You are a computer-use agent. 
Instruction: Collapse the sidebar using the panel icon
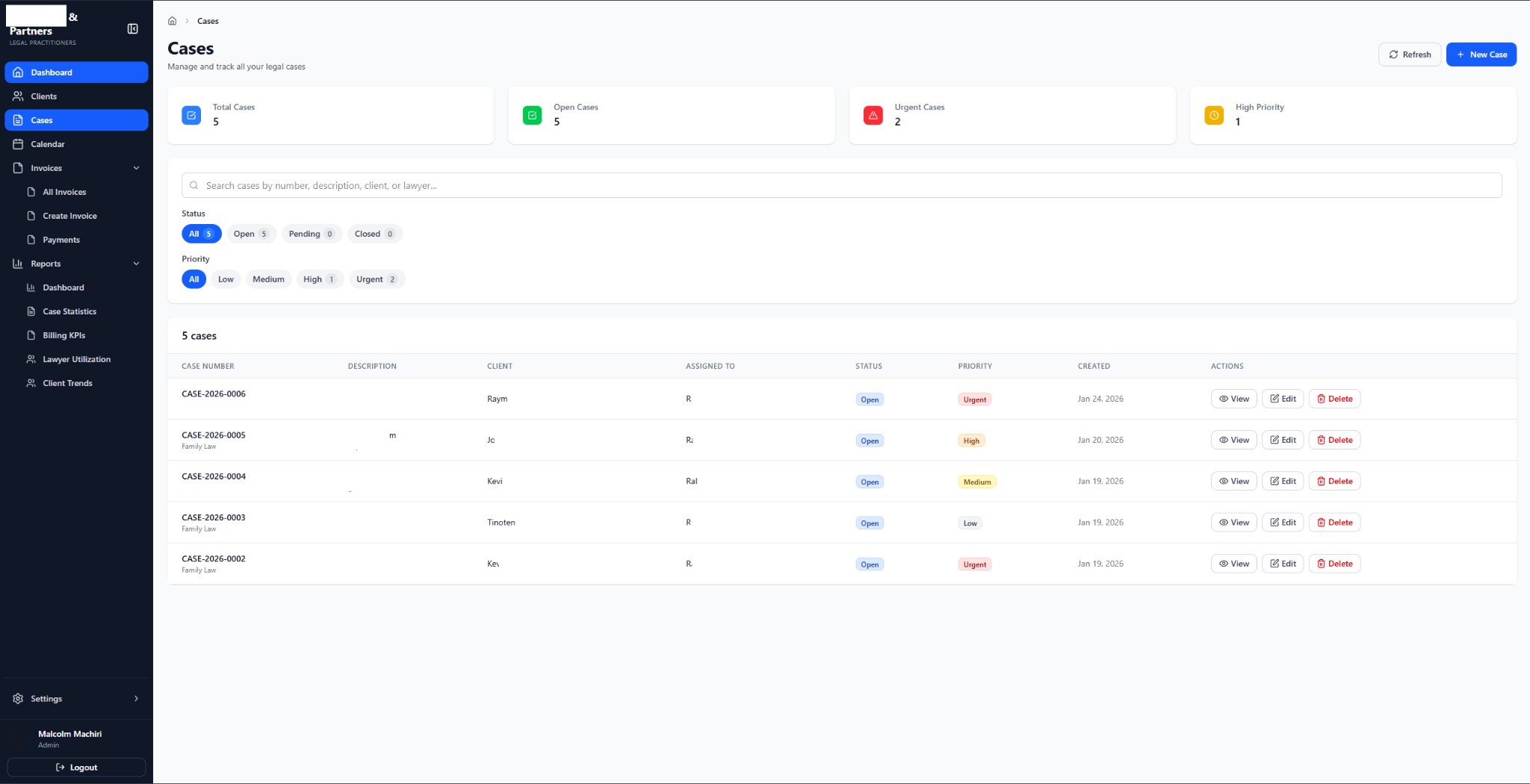[x=133, y=29]
